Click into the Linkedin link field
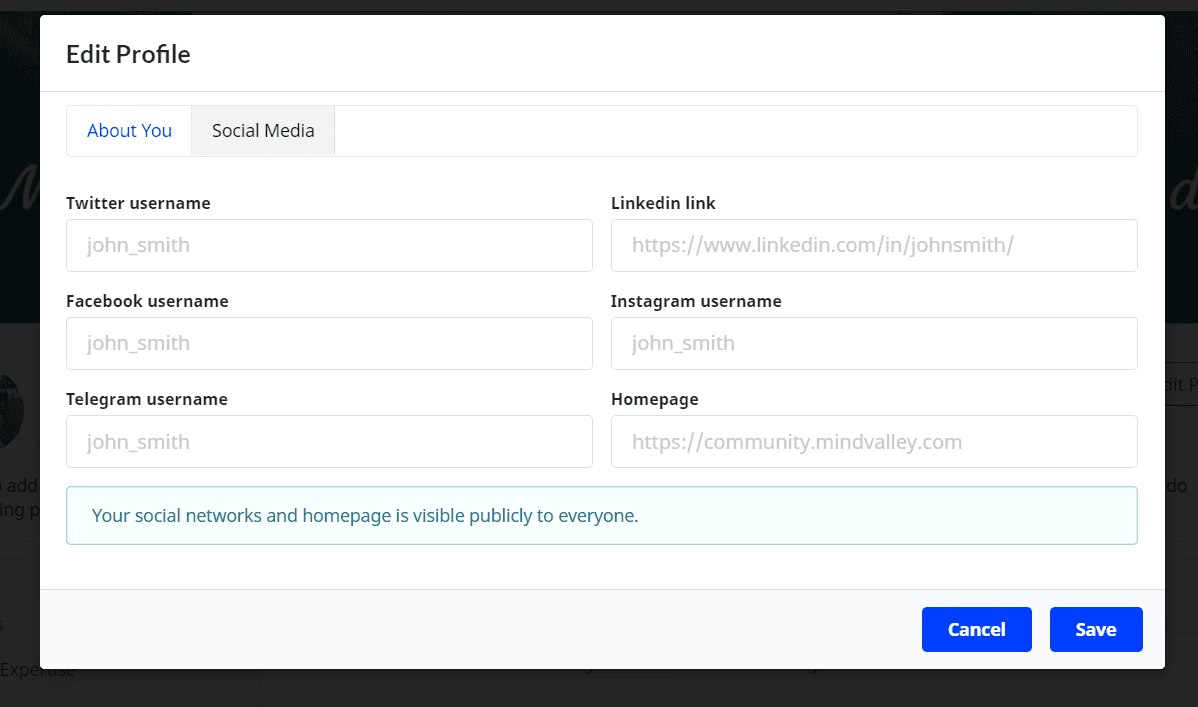1198x707 pixels. 874,245
